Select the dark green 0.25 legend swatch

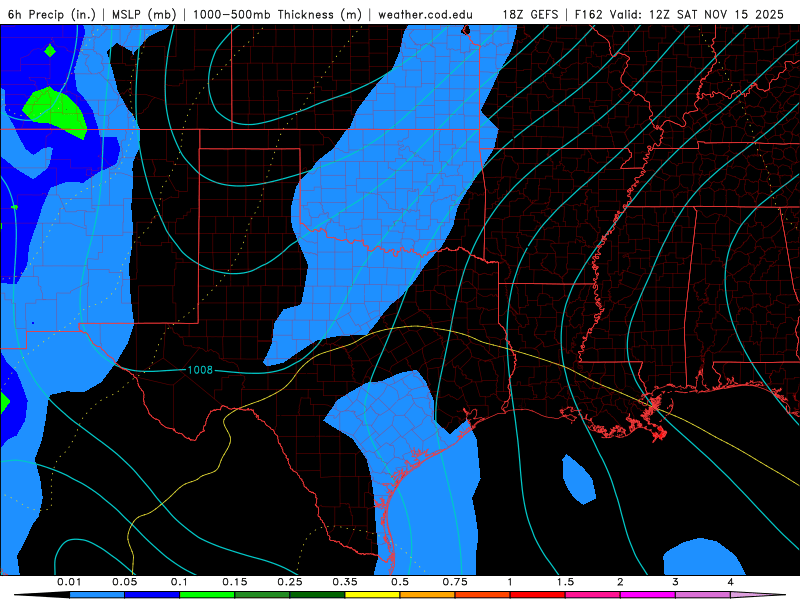point(317,595)
